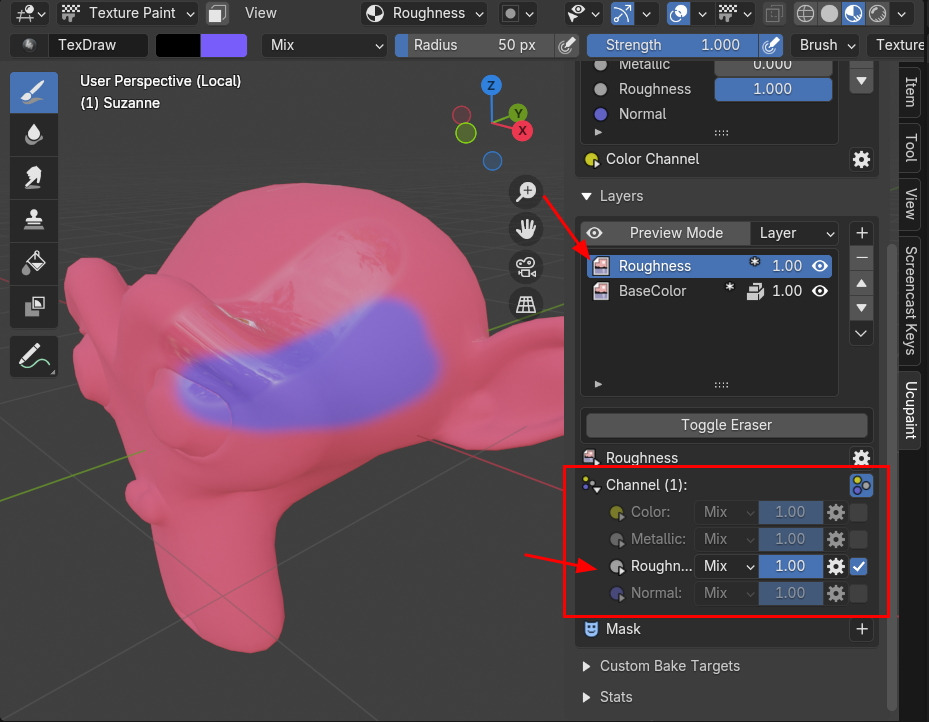Viewport: 929px width, 722px height.
Task: Toggle Radius pressure sensitivity pen icon
Action: pyautogui.click(x=567, y=45)
